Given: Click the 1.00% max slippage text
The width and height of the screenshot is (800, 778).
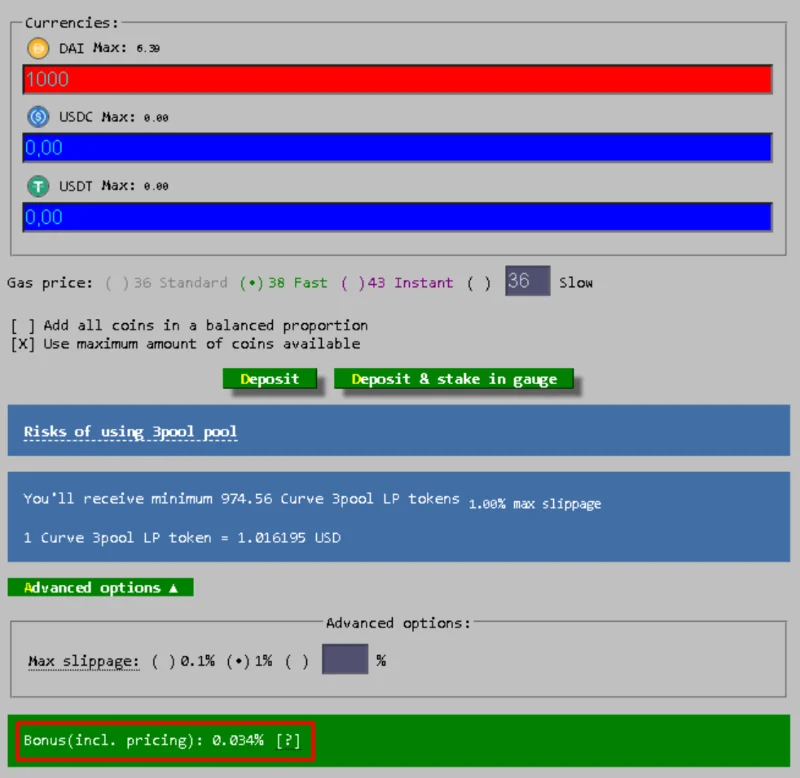Looking at the screenshot, I should pos(535,504).
